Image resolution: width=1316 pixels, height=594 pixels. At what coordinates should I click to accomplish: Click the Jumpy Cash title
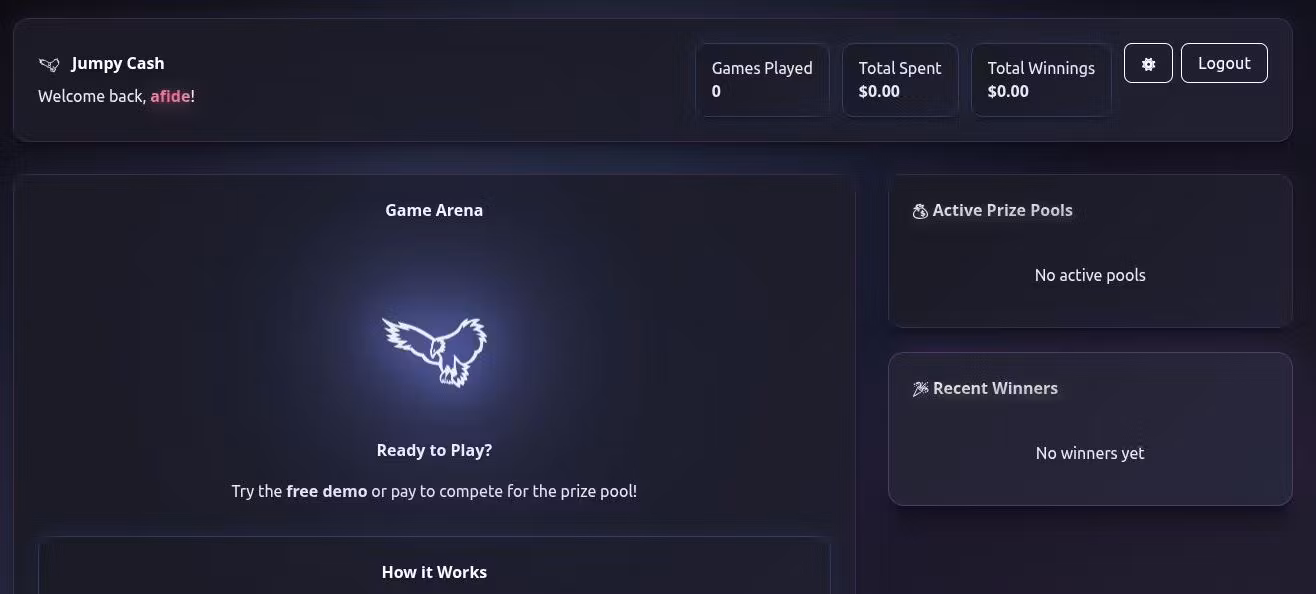click(118, 63)
